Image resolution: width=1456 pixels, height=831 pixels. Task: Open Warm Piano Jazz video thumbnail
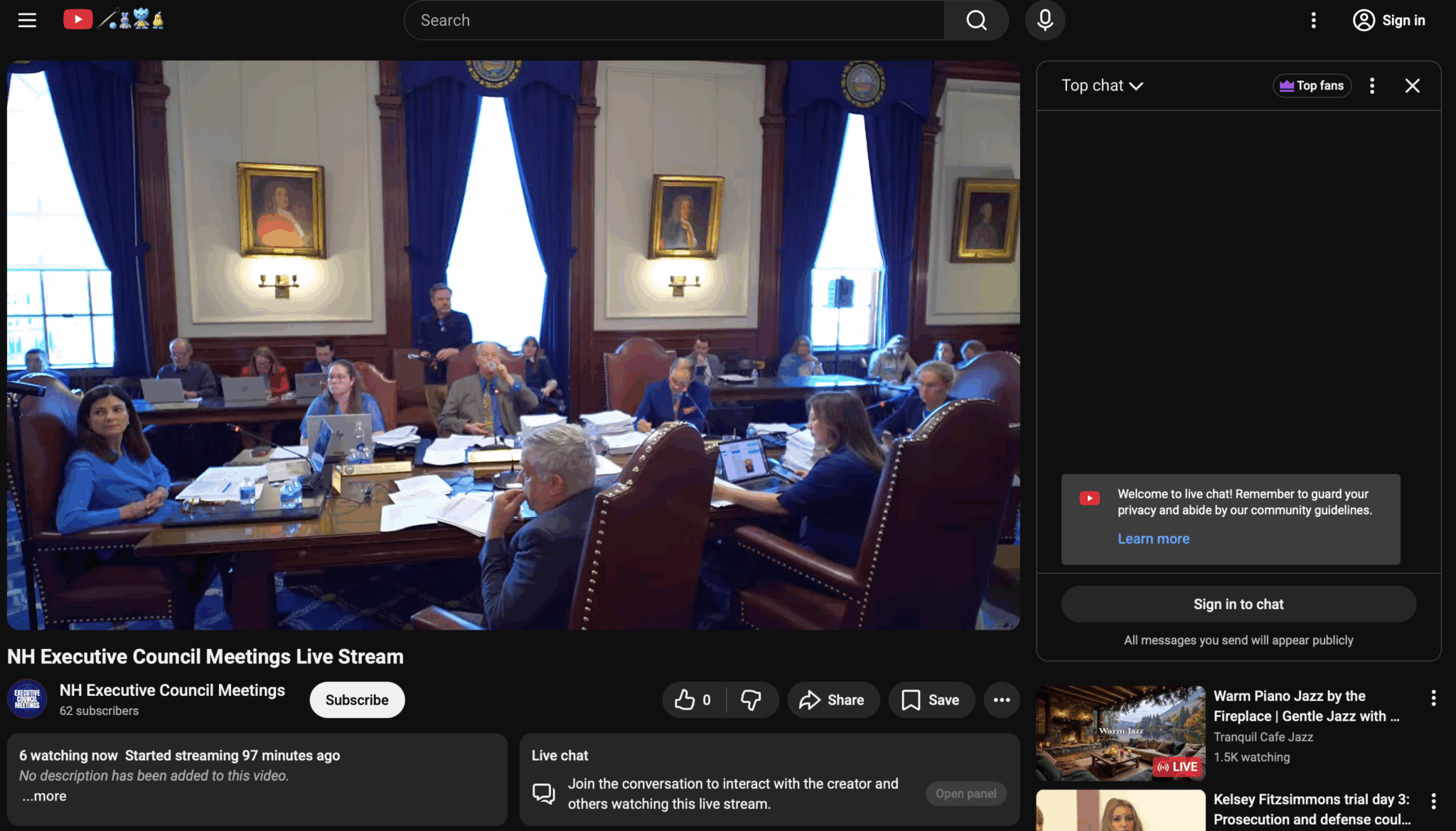click(x=1120, y=733)
